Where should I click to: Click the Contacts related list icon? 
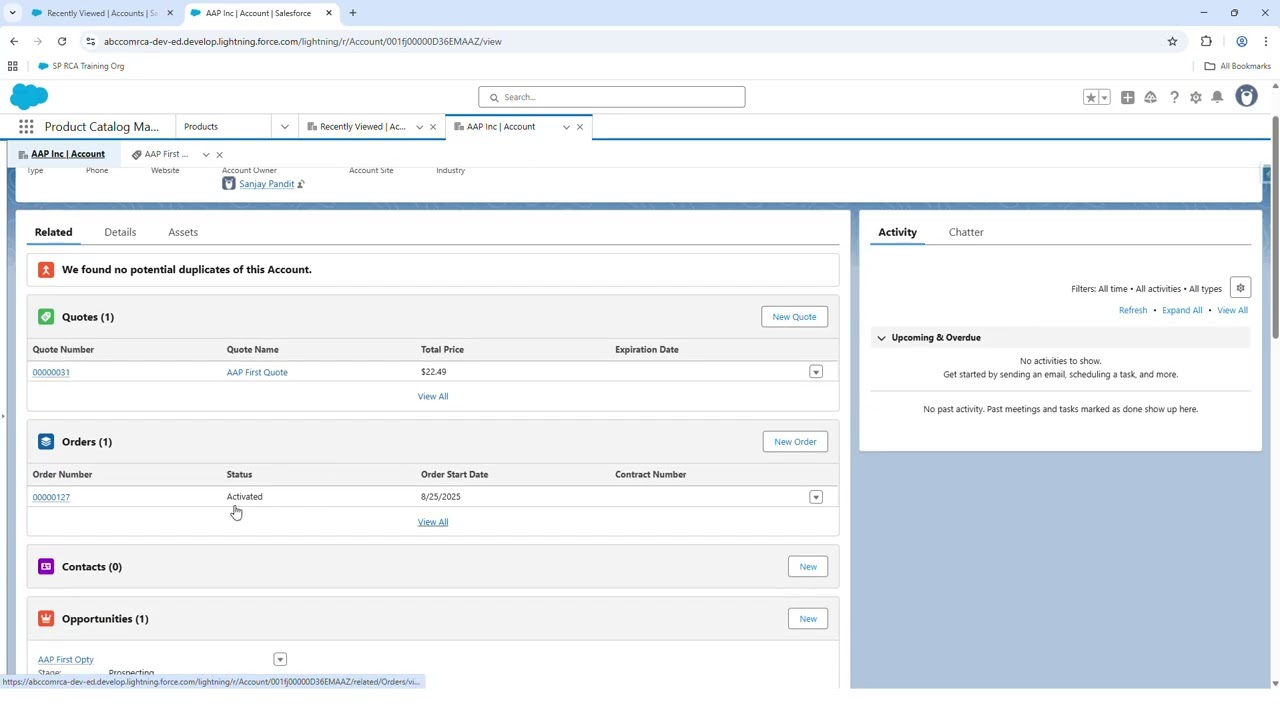click(x=46, y=567)
